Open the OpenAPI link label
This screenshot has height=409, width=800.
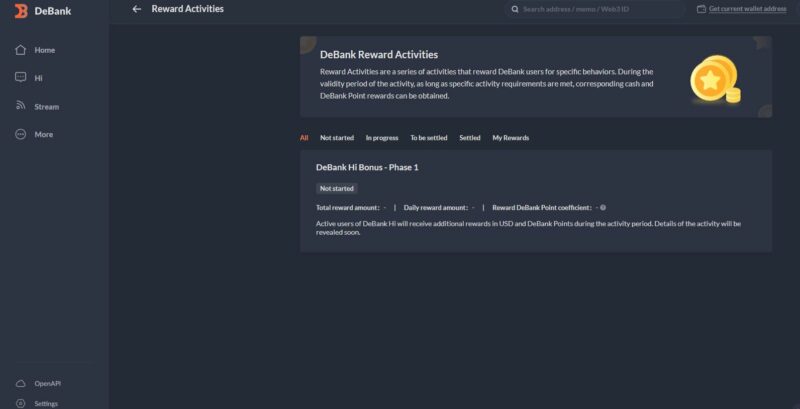coord(47,384)
